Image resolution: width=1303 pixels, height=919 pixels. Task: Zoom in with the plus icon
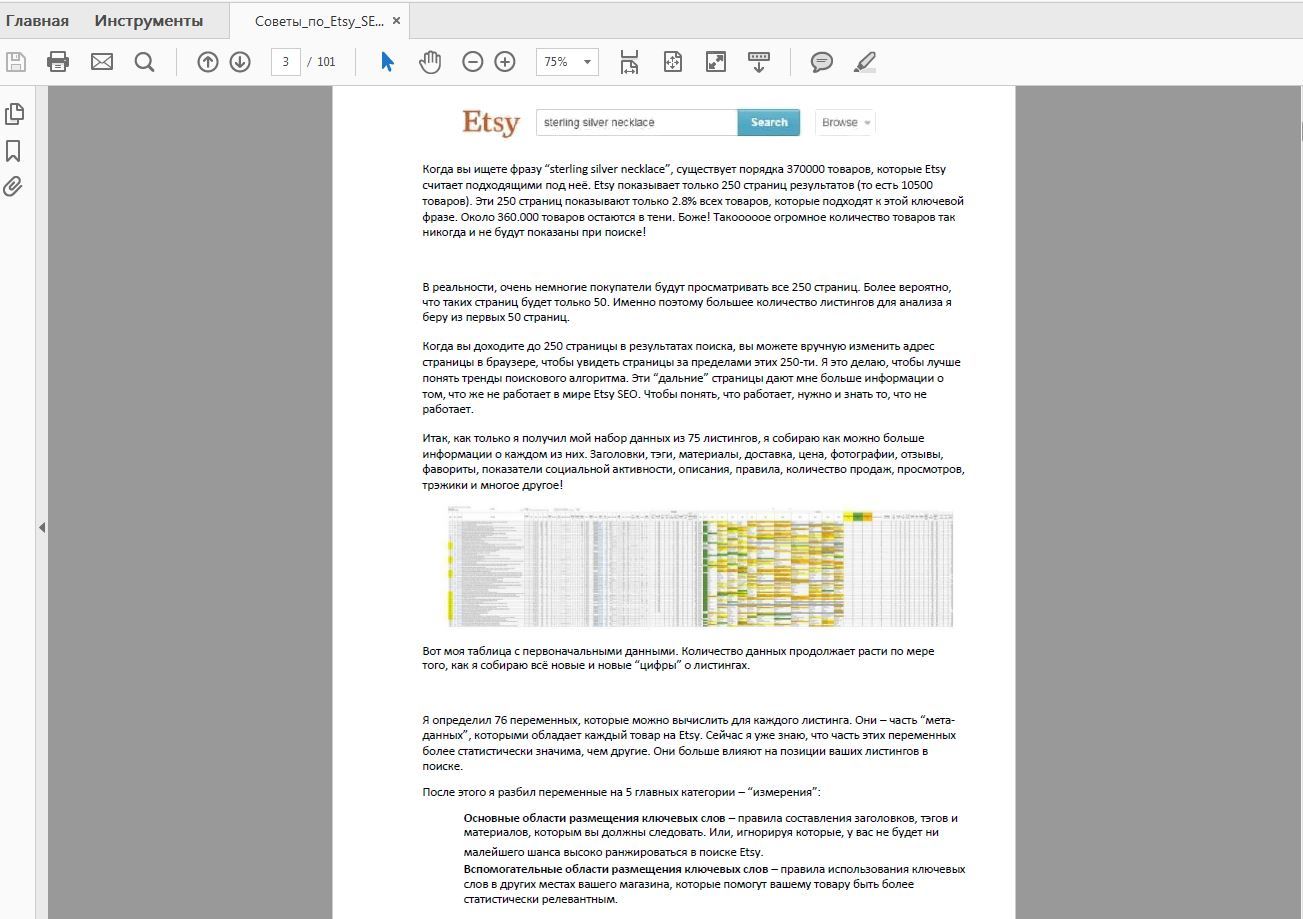[505, 62]
